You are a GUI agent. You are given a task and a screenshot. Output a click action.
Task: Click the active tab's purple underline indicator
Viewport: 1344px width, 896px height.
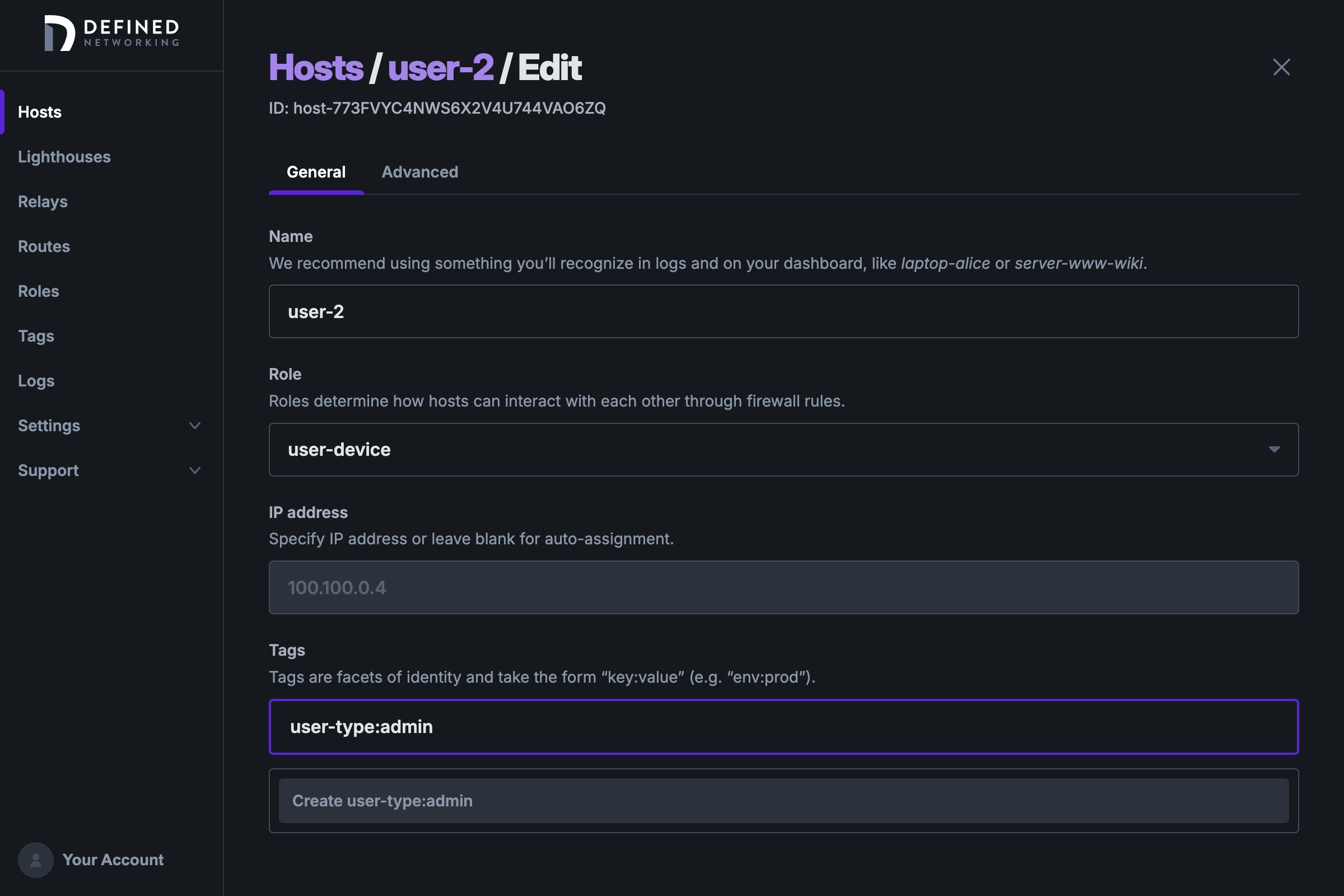(316, 194)
